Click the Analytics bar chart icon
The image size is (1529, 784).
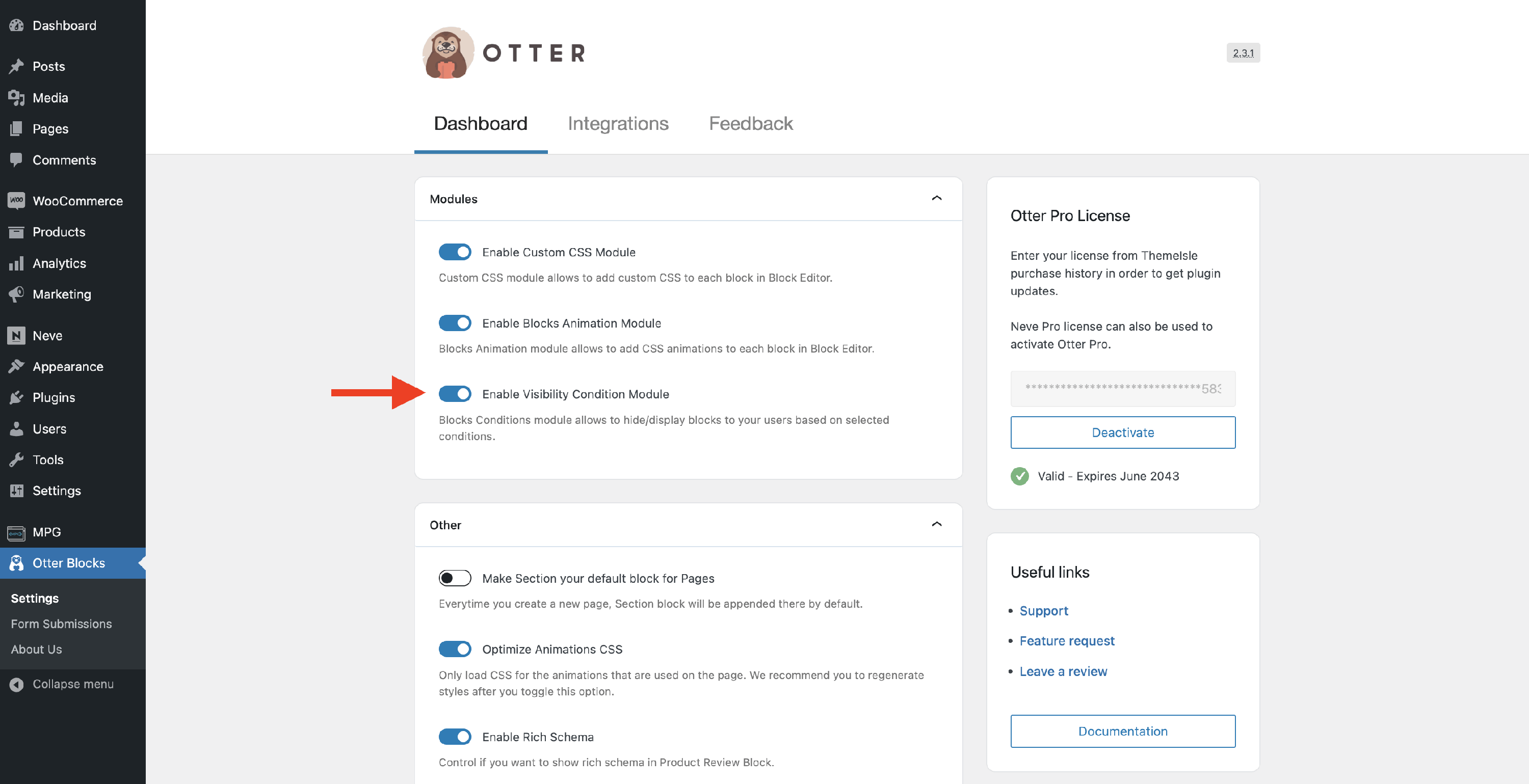click(16, 263)
